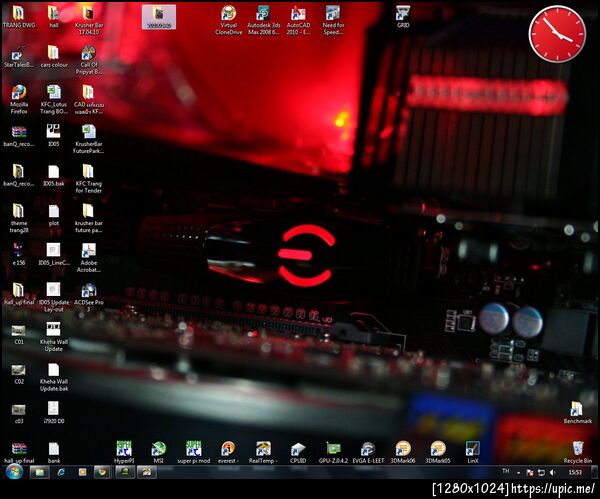The width and height of the screenshot is (600, 499).
Task: Launch AutoCAD 2010 shortcut
Action: coord(298,21)
